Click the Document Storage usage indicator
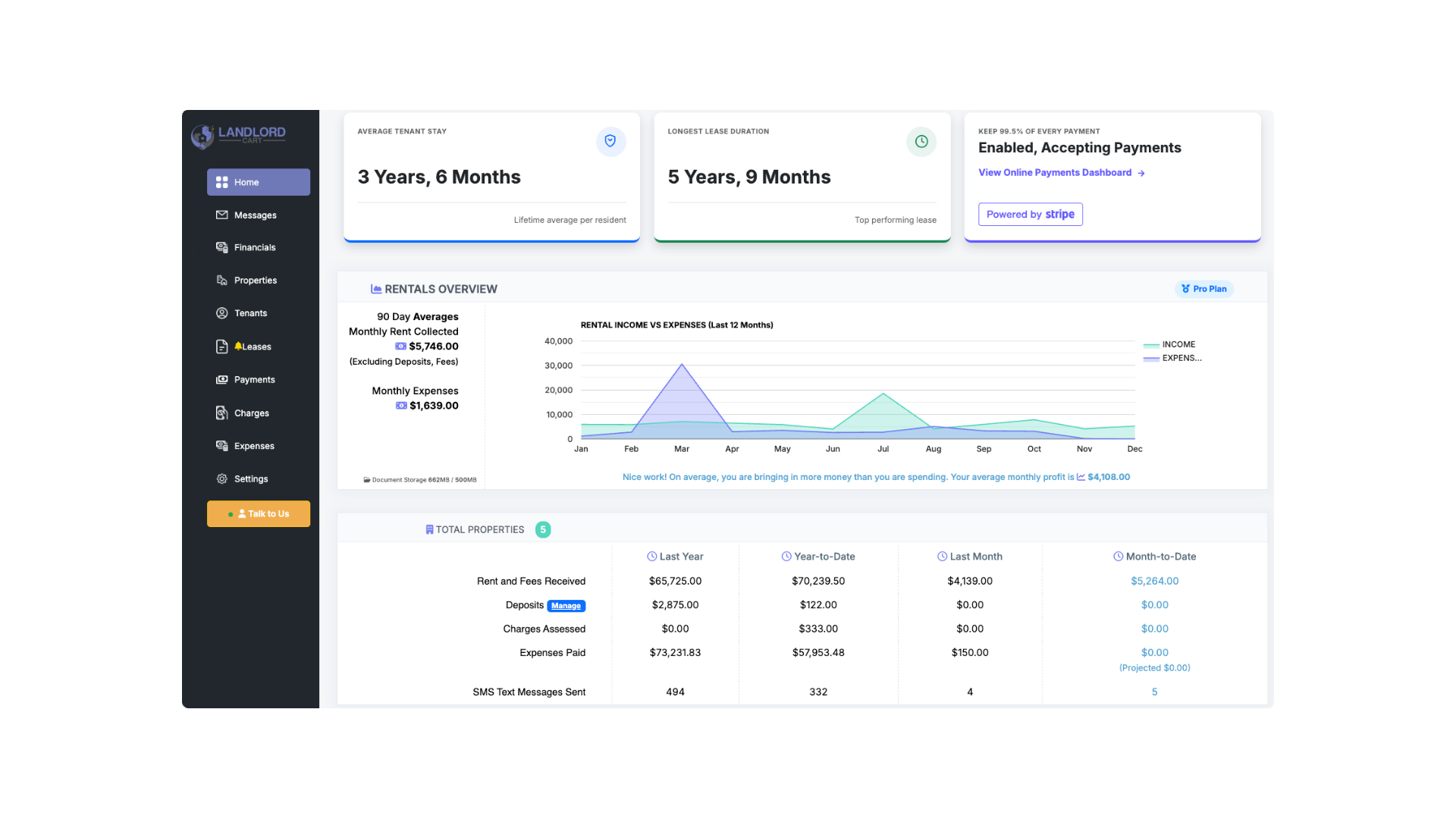 [x=420, y=479]
